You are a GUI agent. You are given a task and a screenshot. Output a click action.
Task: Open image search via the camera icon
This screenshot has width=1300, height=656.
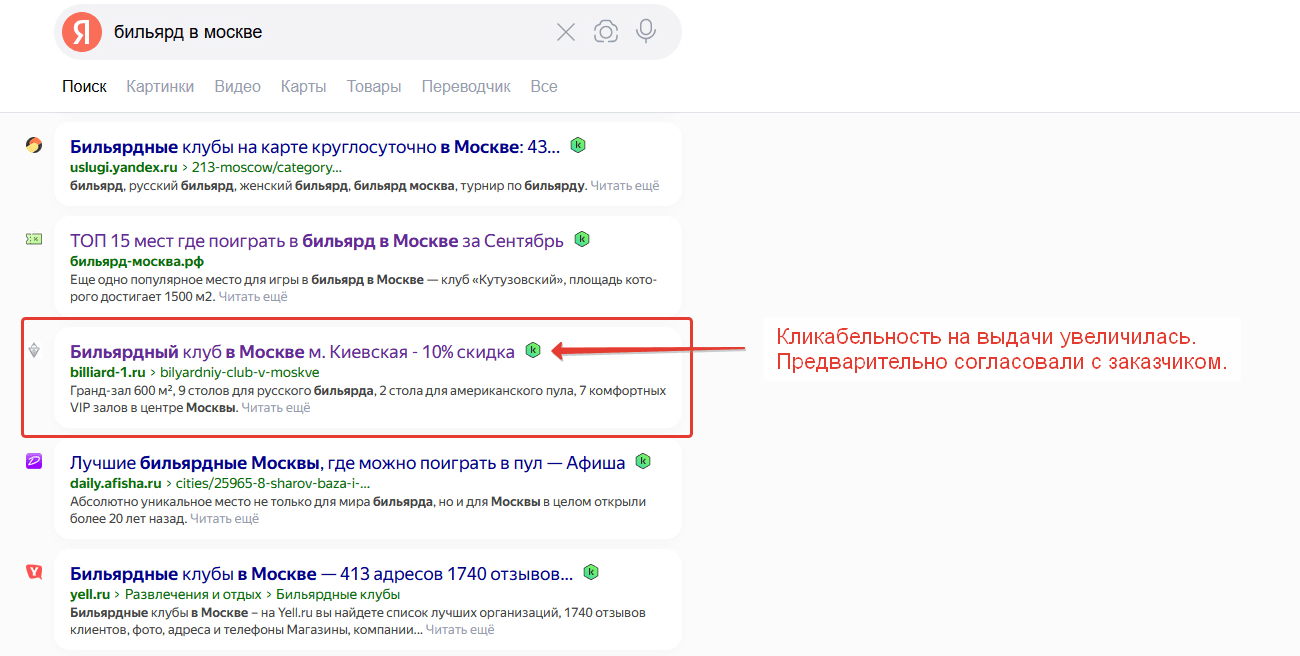(606, 32)
